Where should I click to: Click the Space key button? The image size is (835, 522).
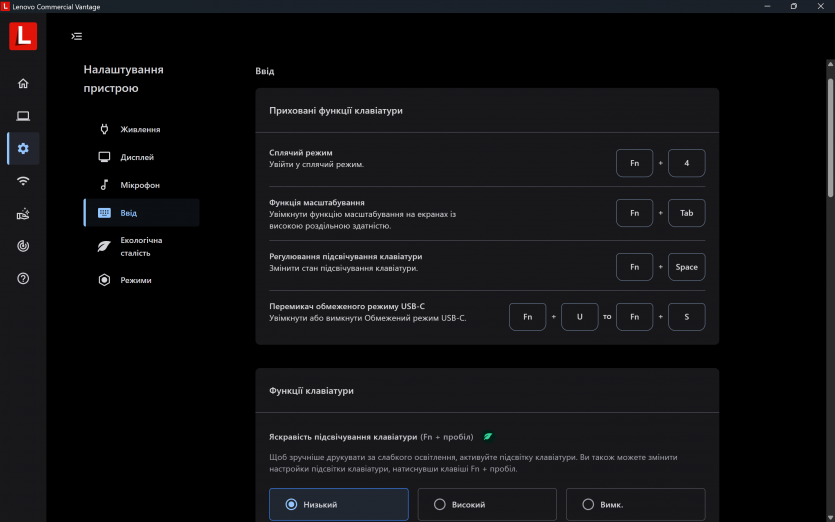[x=686, y=267]
